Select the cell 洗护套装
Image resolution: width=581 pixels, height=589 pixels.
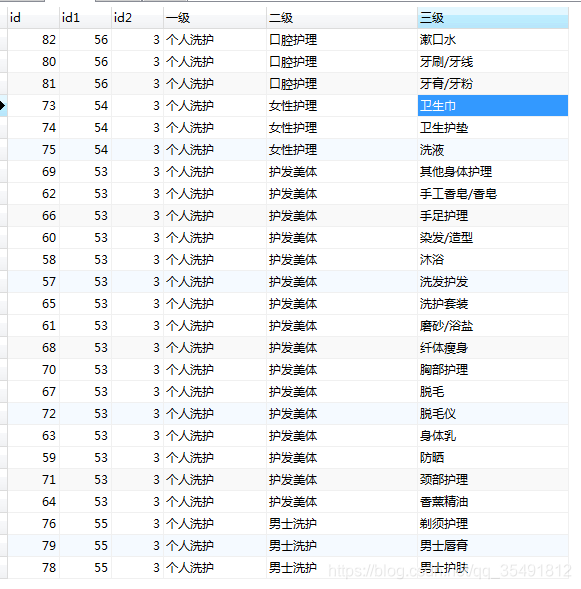pyautogui.click(x=493, y=304)
